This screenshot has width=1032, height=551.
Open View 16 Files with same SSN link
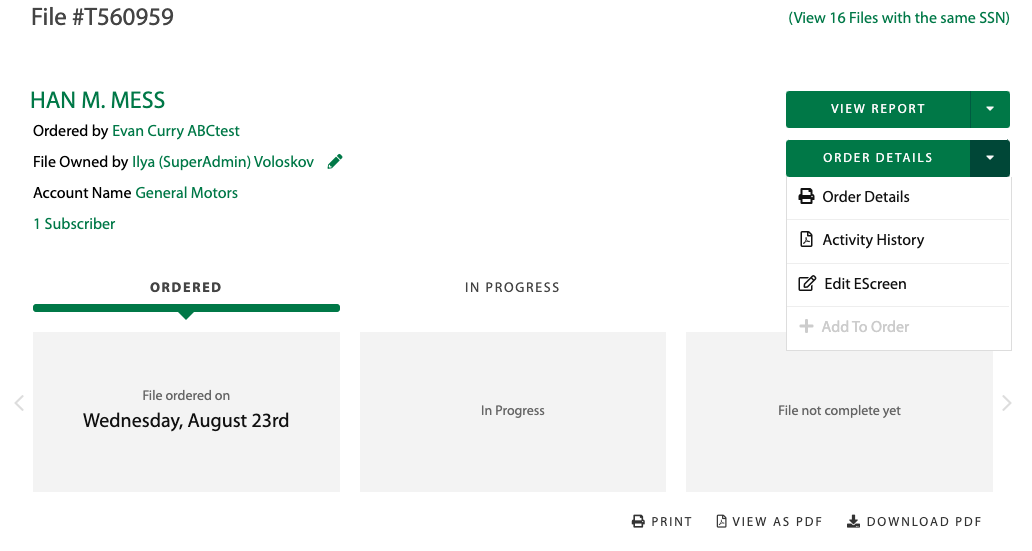tap(898, 18)
